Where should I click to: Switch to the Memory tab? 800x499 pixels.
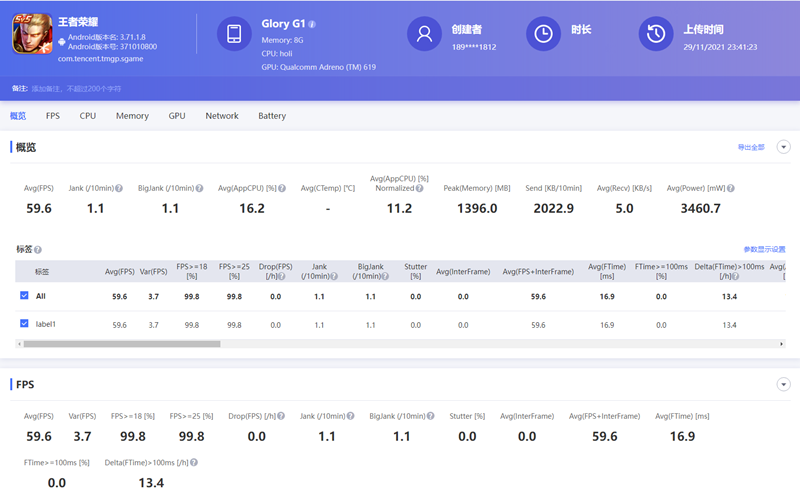(132, 116)
